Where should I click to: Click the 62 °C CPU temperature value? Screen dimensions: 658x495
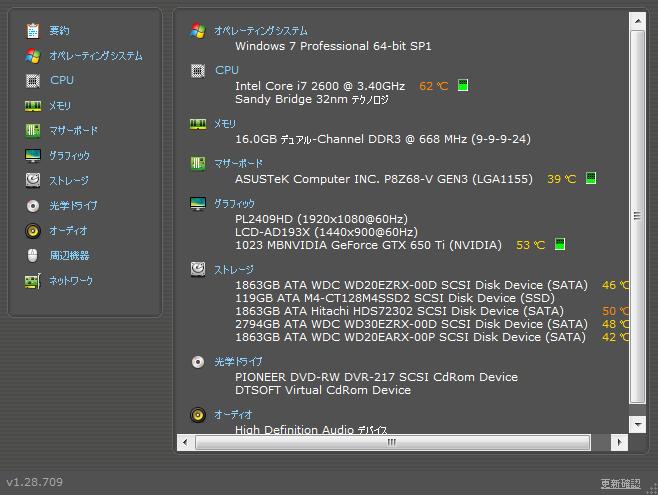point(433,86)
